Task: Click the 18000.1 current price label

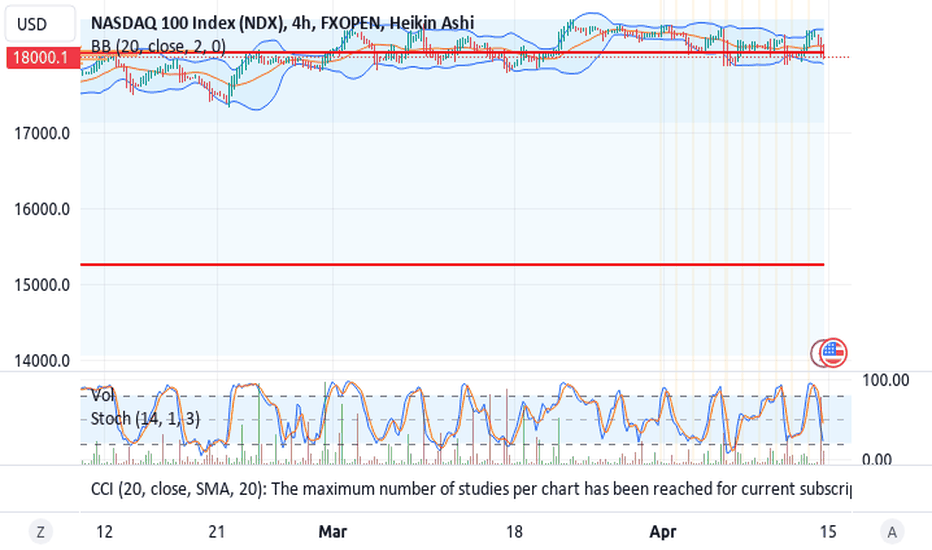Action: [x=43, y=58]
